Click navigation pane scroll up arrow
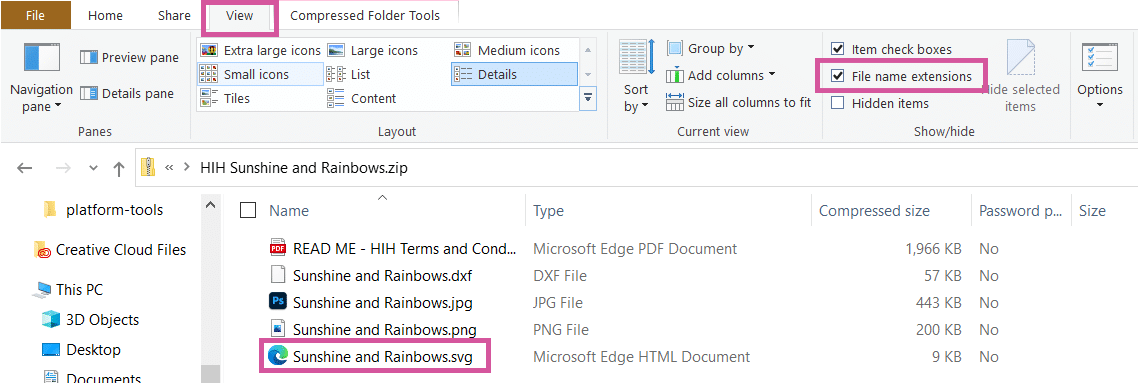 (210, 206)
